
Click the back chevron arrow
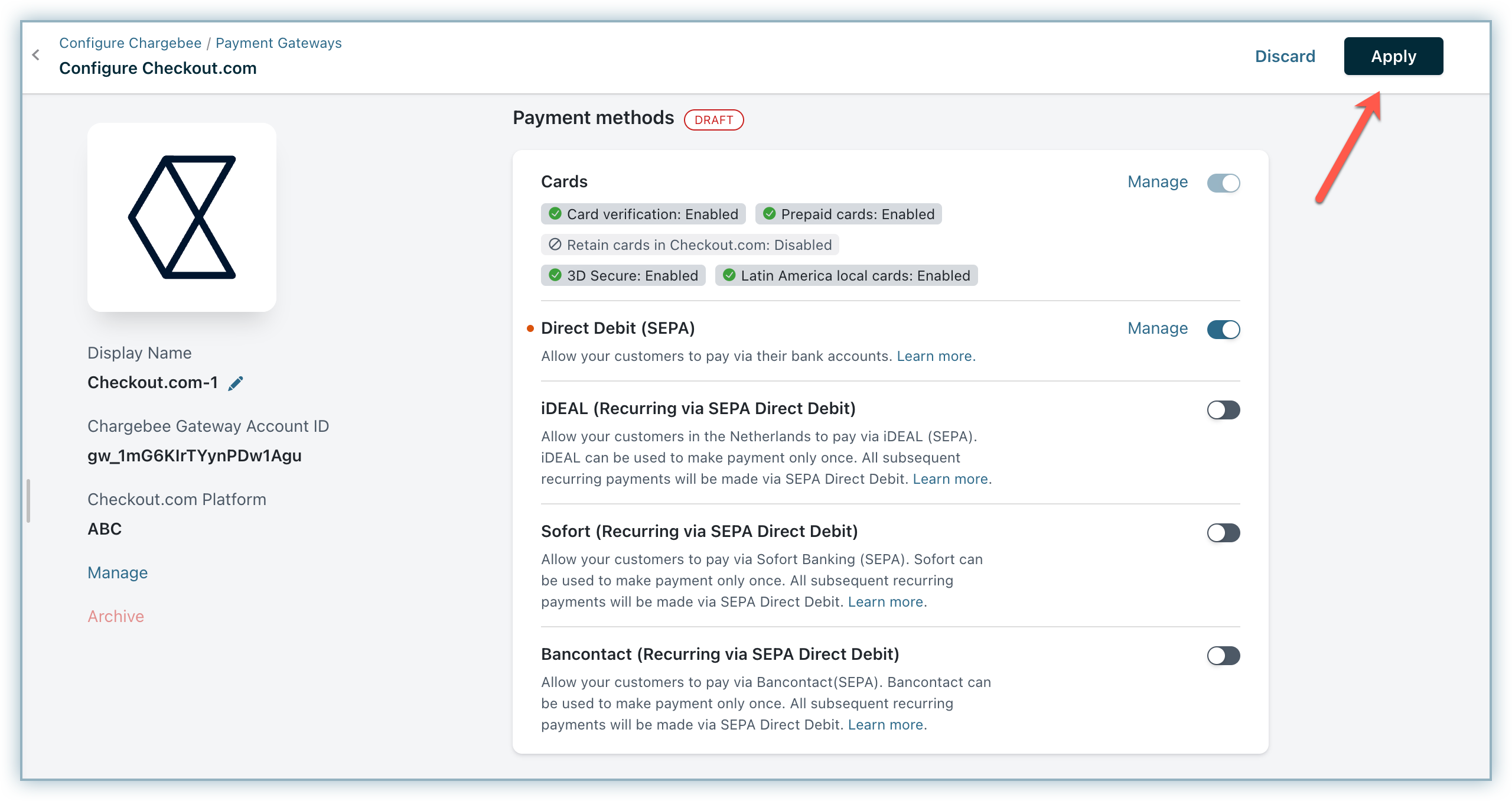36,56
